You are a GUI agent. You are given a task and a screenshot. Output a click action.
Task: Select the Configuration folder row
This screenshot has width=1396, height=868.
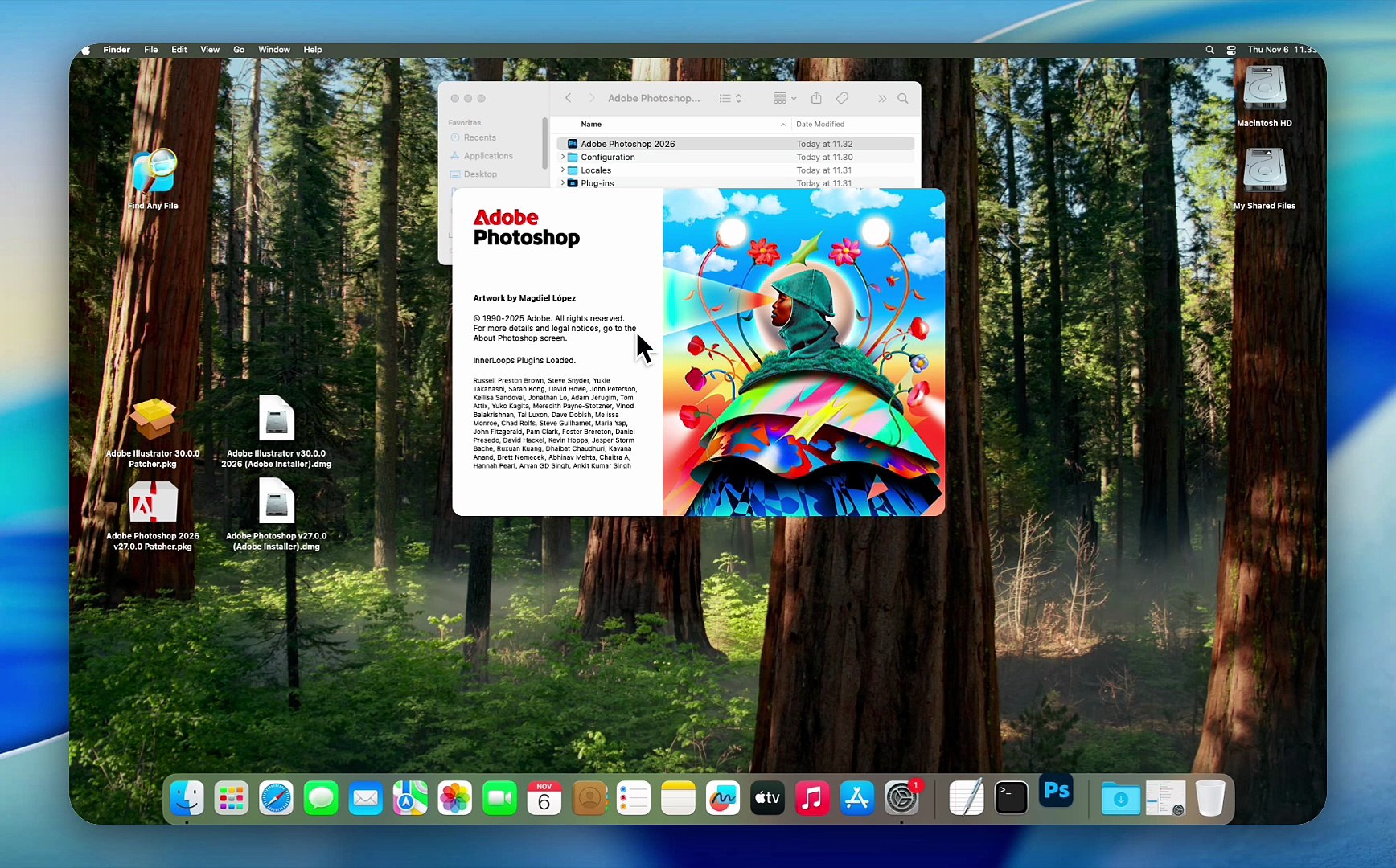pyautogui.click(x=736, y=157)
